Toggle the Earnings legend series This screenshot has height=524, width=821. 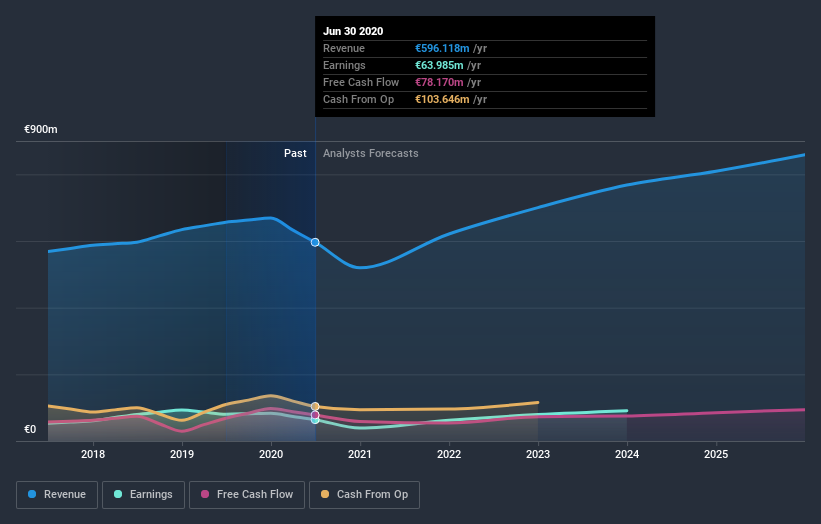pos(143,495)
